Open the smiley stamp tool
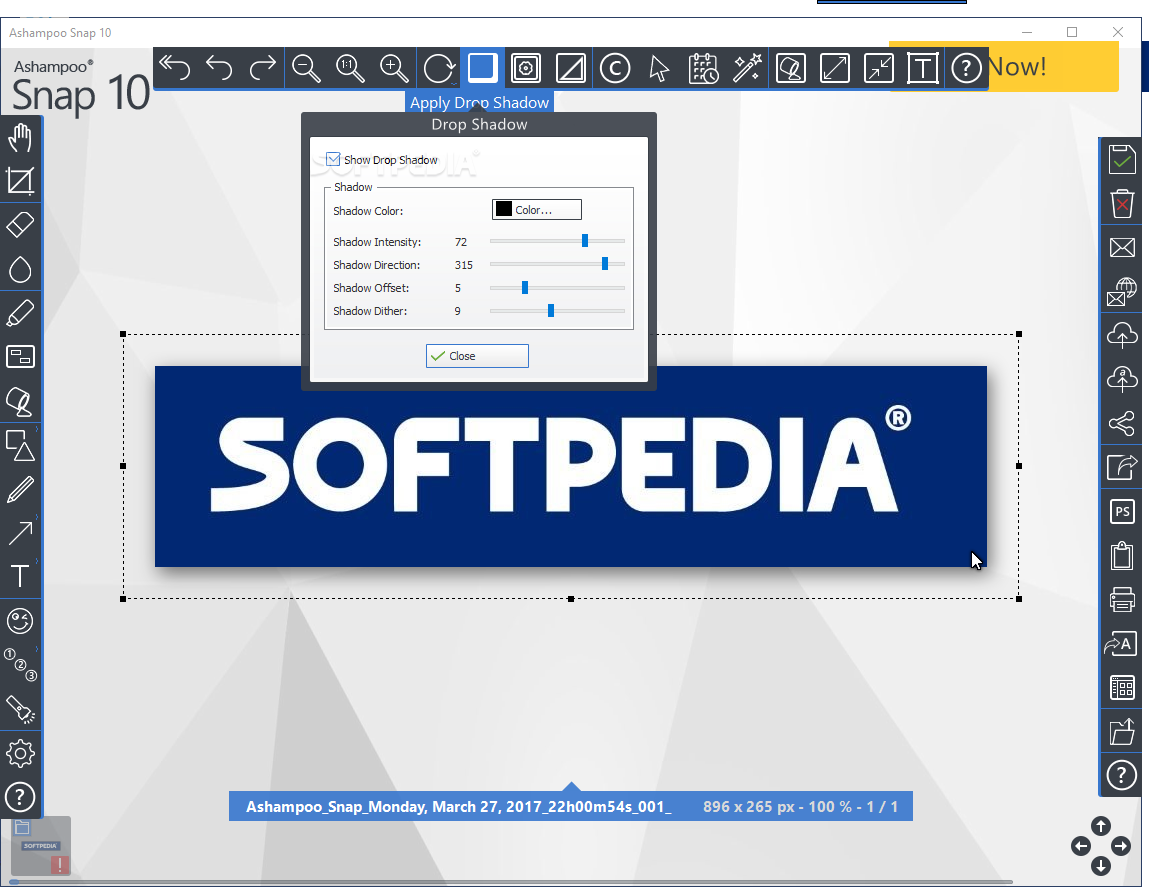1149x887 pixels. pyautogui.click(x=21, y=621)
